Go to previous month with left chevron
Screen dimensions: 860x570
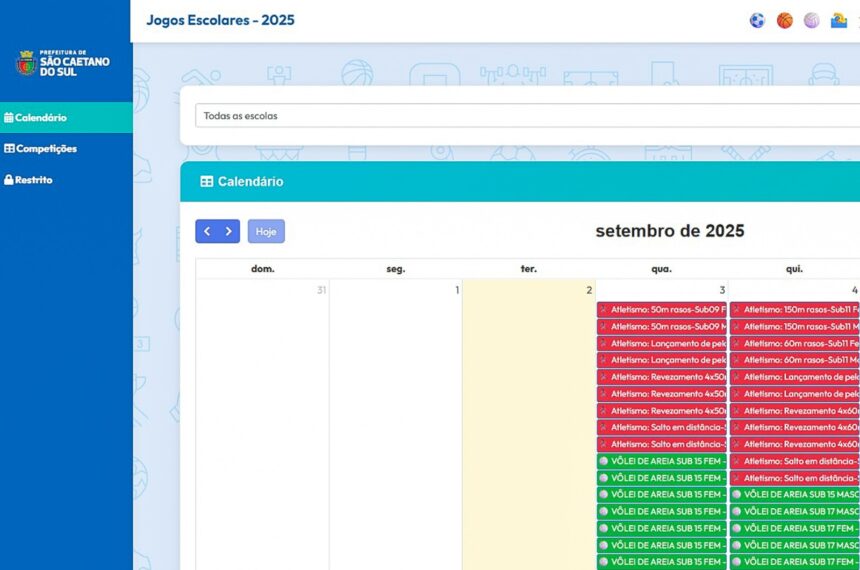pyautogui.click(x=207, y=231)
